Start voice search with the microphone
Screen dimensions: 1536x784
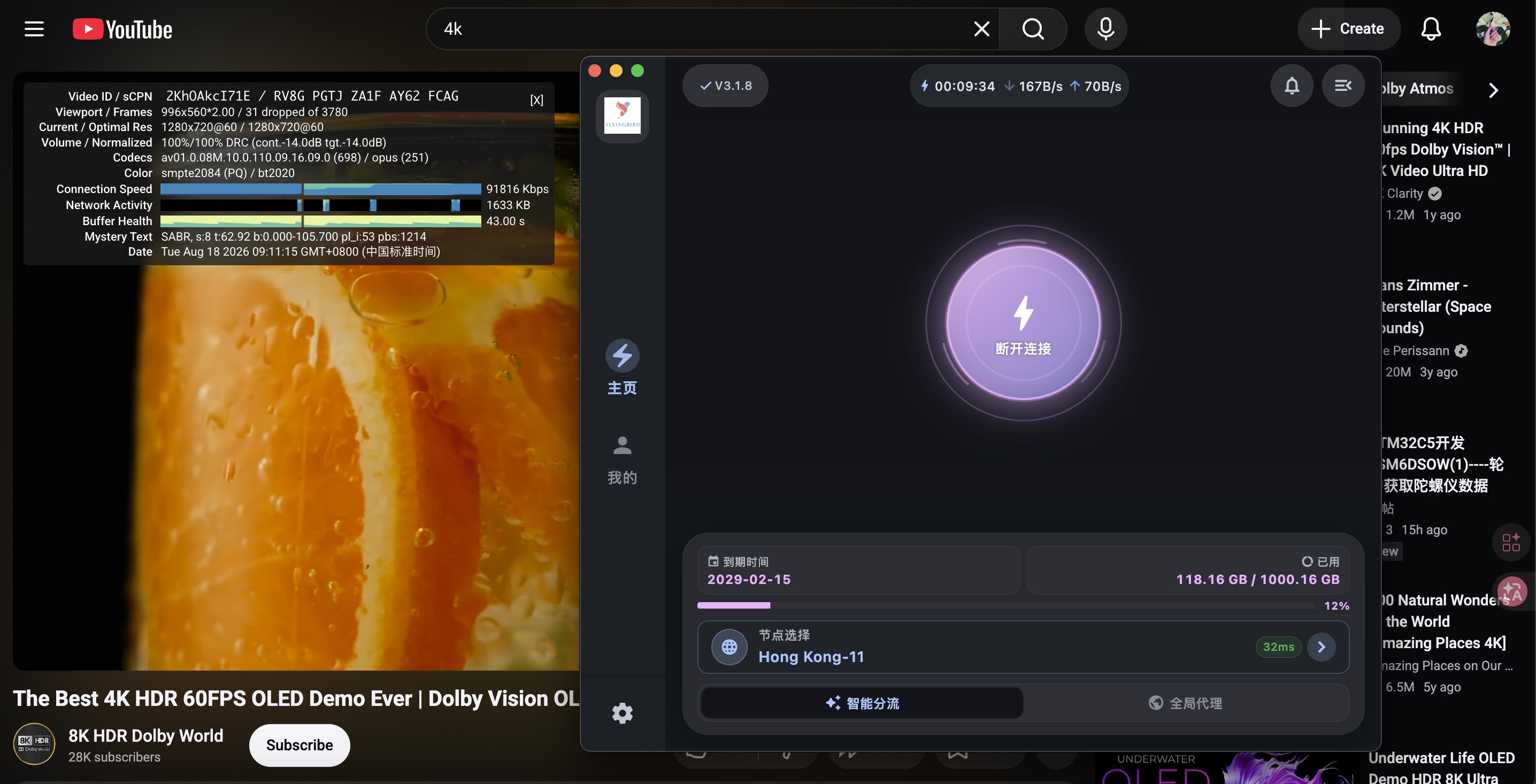[1105, 29]
